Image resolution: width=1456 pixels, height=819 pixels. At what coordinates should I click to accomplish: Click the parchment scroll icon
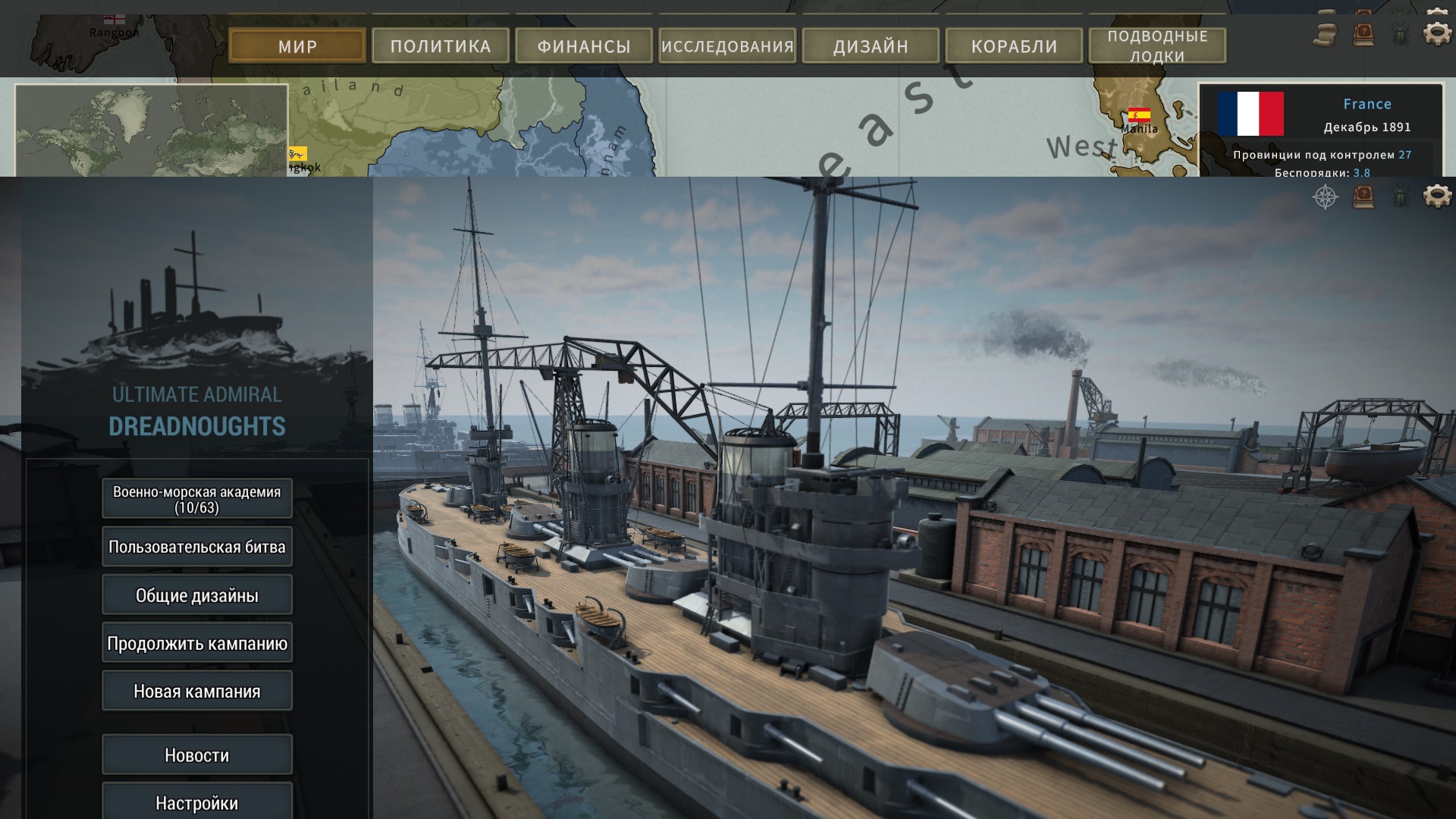tap(1326, 34)
